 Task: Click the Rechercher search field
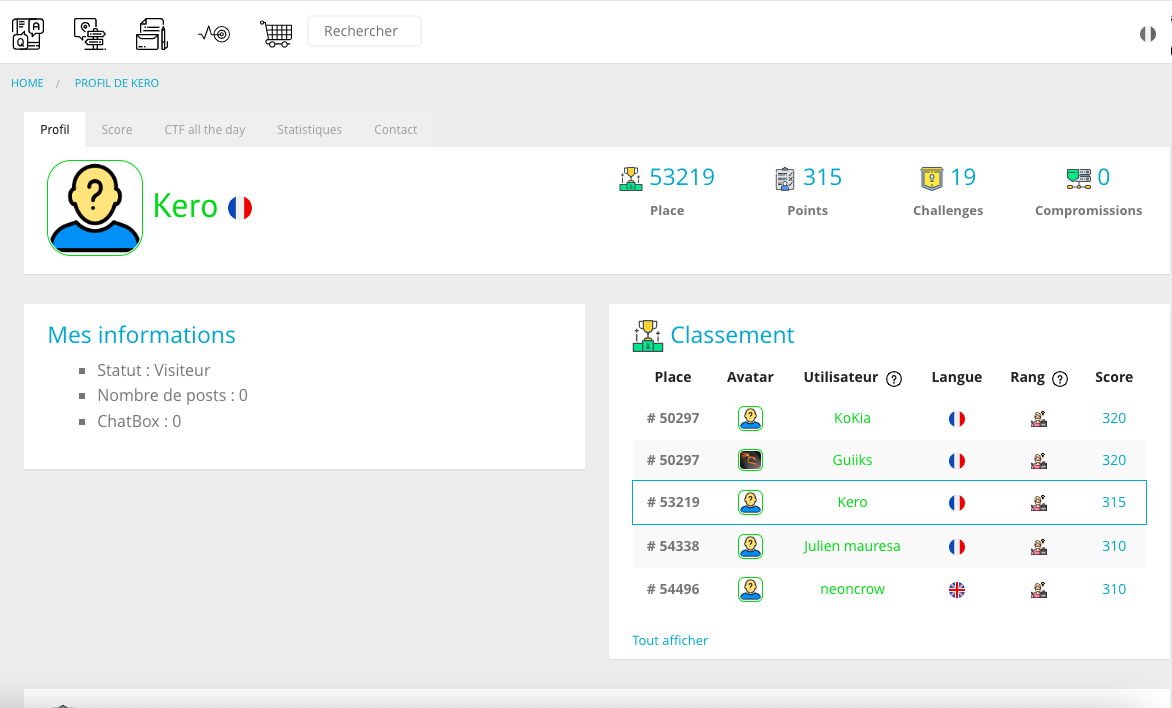coord(364,31)
